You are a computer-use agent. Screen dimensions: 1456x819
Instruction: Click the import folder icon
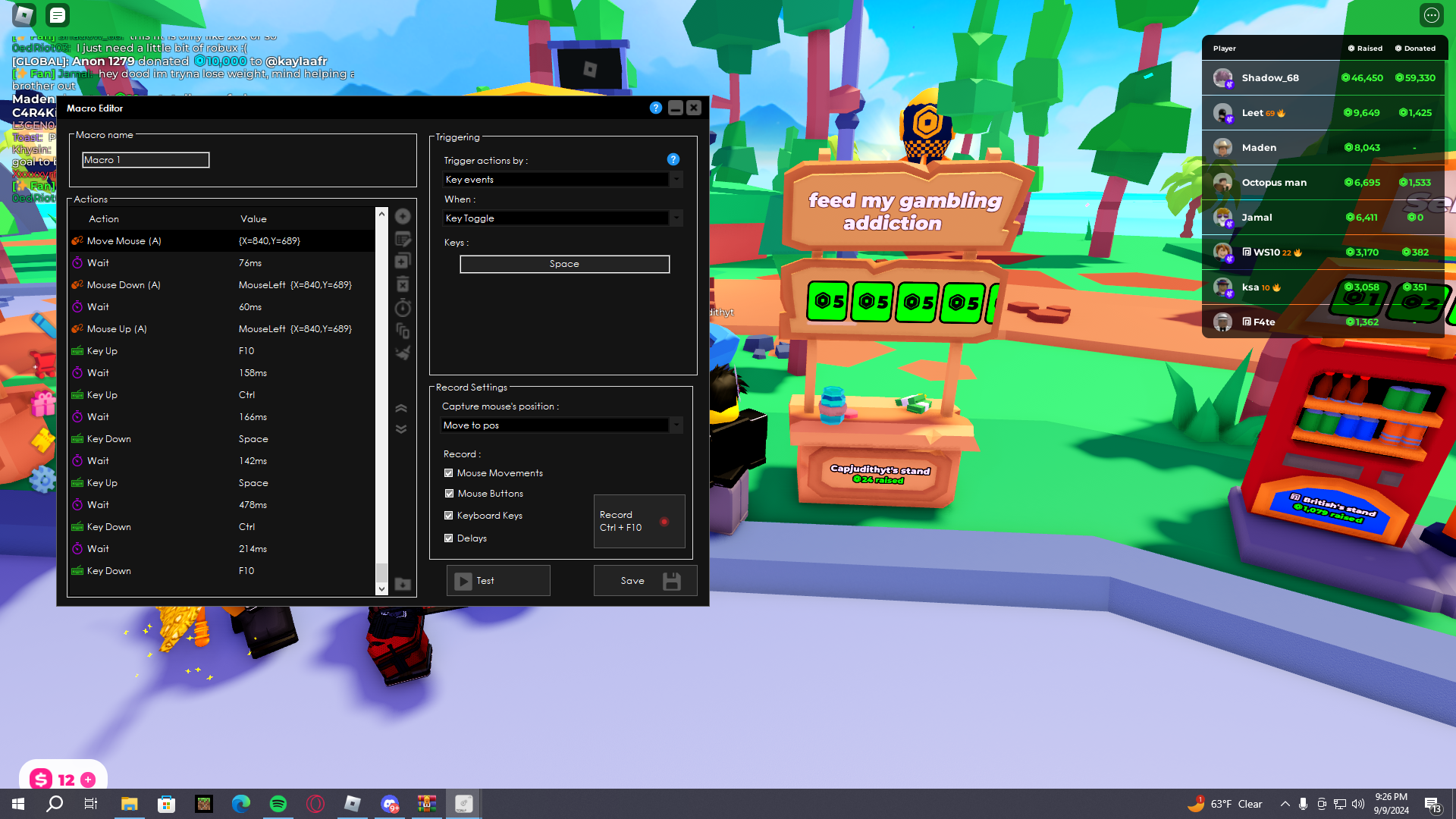pos(403,584)
